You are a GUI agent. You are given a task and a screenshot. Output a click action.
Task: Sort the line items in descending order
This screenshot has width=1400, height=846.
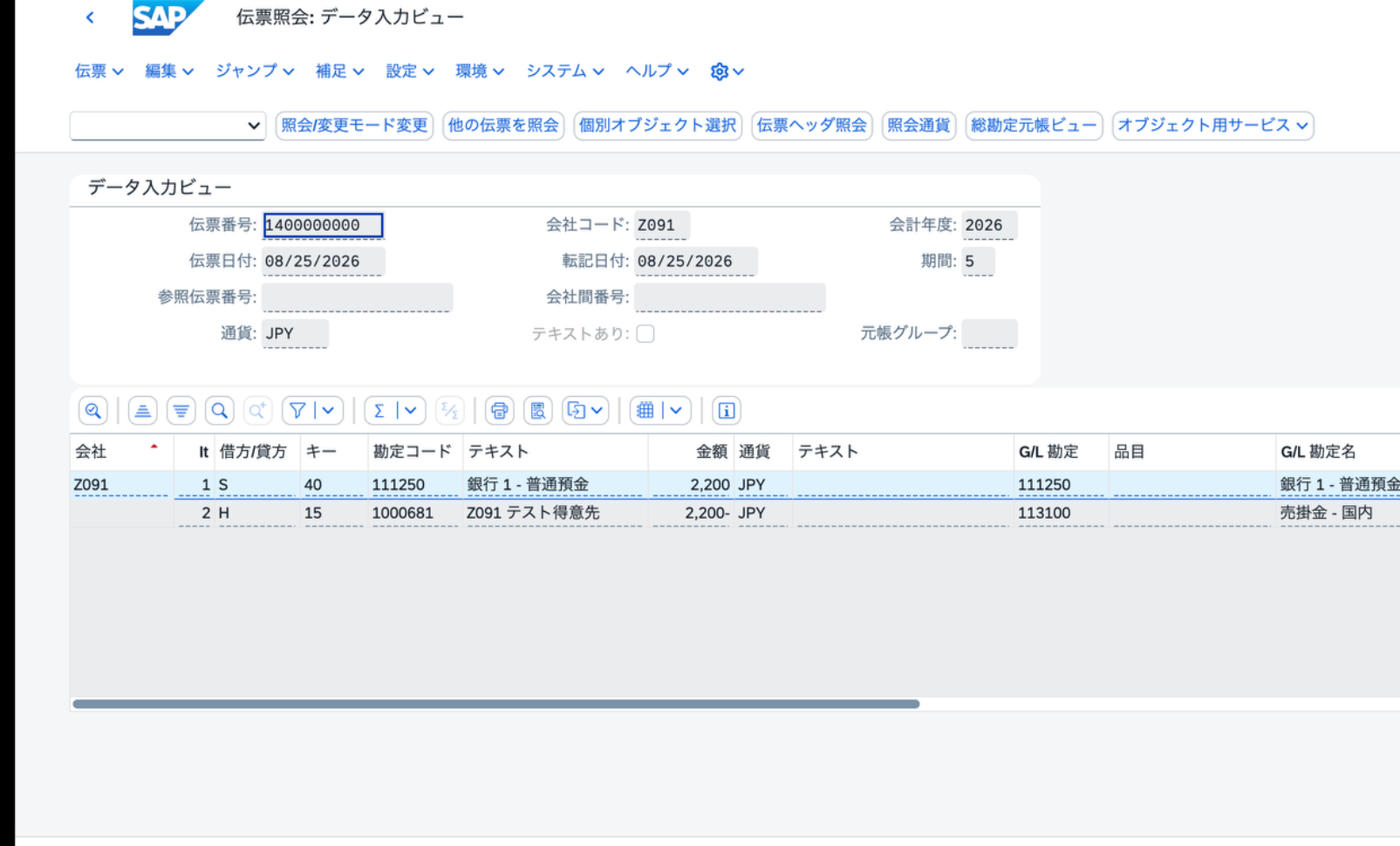pyautogui.click(x=181, y=410)
